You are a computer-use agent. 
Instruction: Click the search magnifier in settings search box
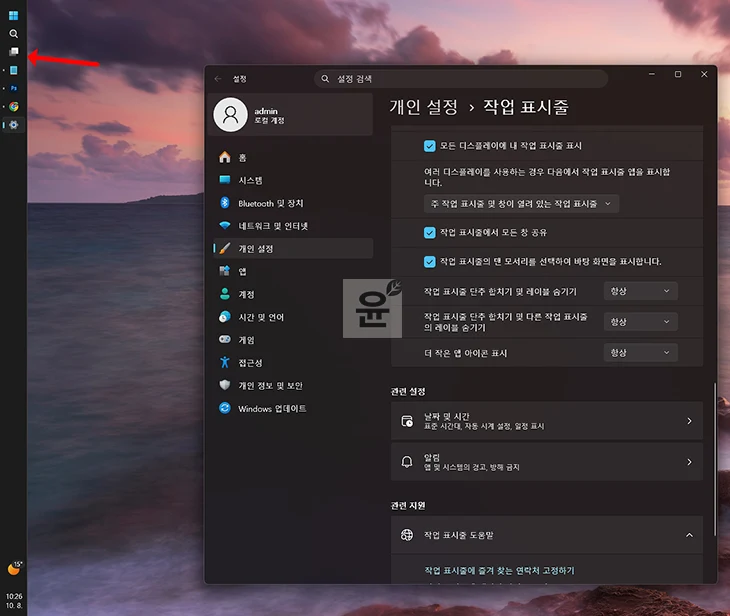click(325, 79)
